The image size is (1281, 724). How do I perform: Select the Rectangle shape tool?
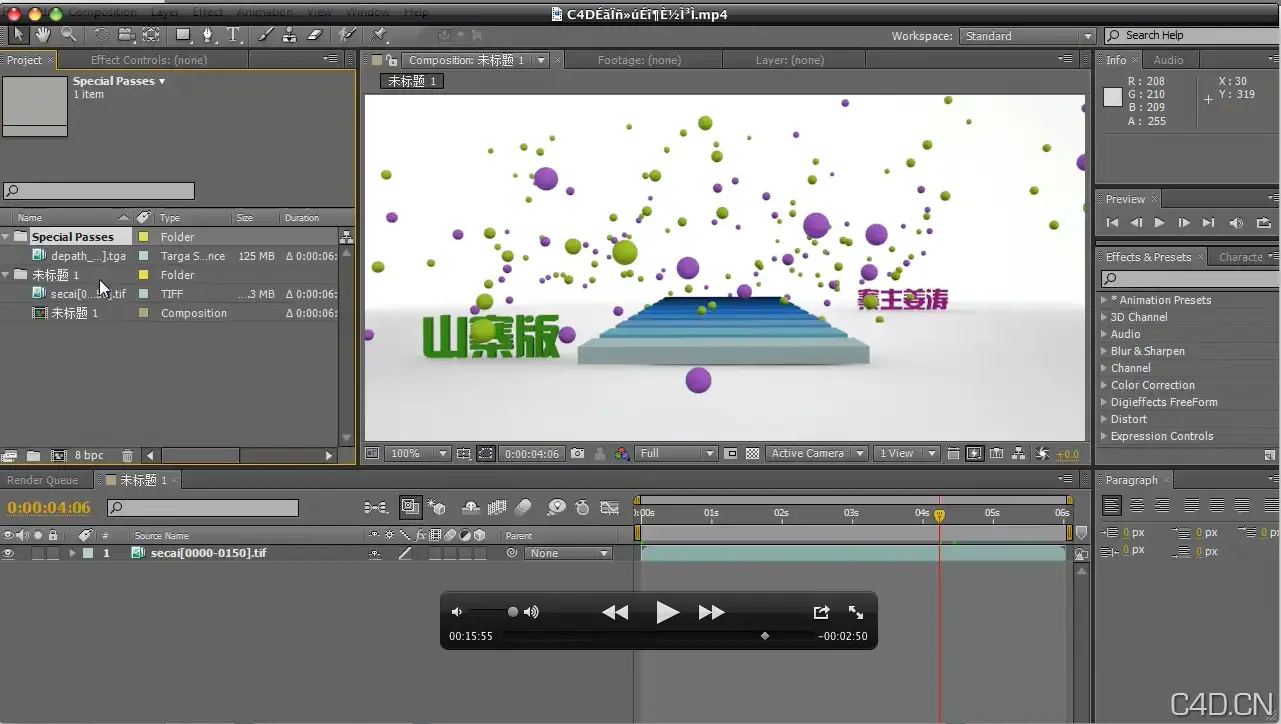[184, 34]
